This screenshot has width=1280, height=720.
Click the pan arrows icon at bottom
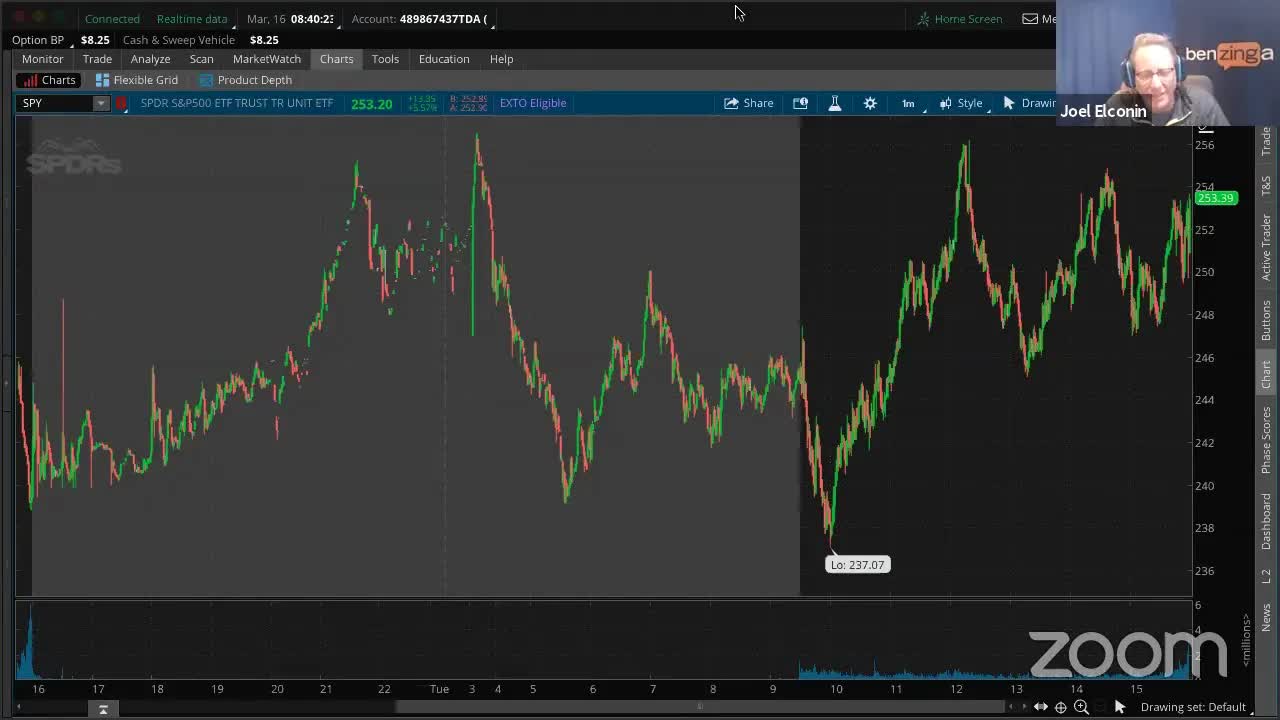point(1041,707)
